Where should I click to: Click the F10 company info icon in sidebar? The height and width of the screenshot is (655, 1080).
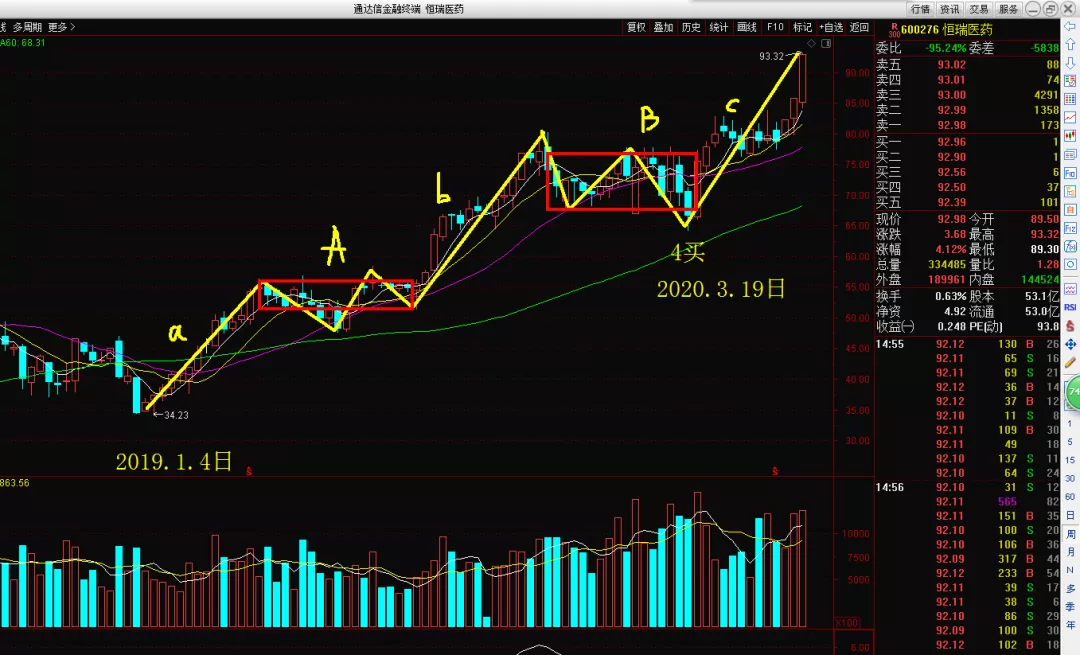click(x=1070, y=173)
